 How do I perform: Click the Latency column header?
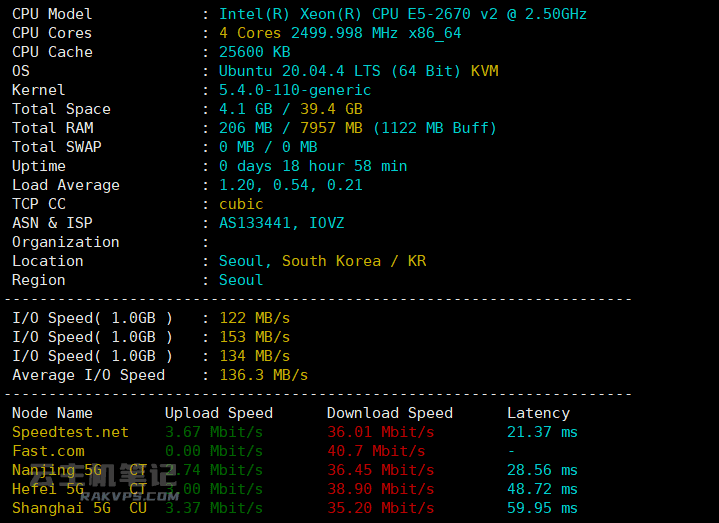coord(538,413)
